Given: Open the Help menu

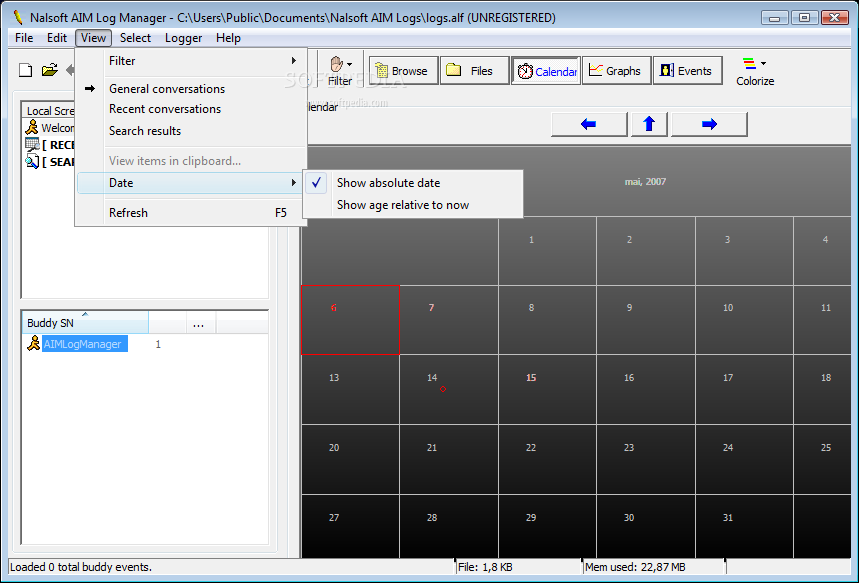Looking at the screenshot, I should coord(228,38).
